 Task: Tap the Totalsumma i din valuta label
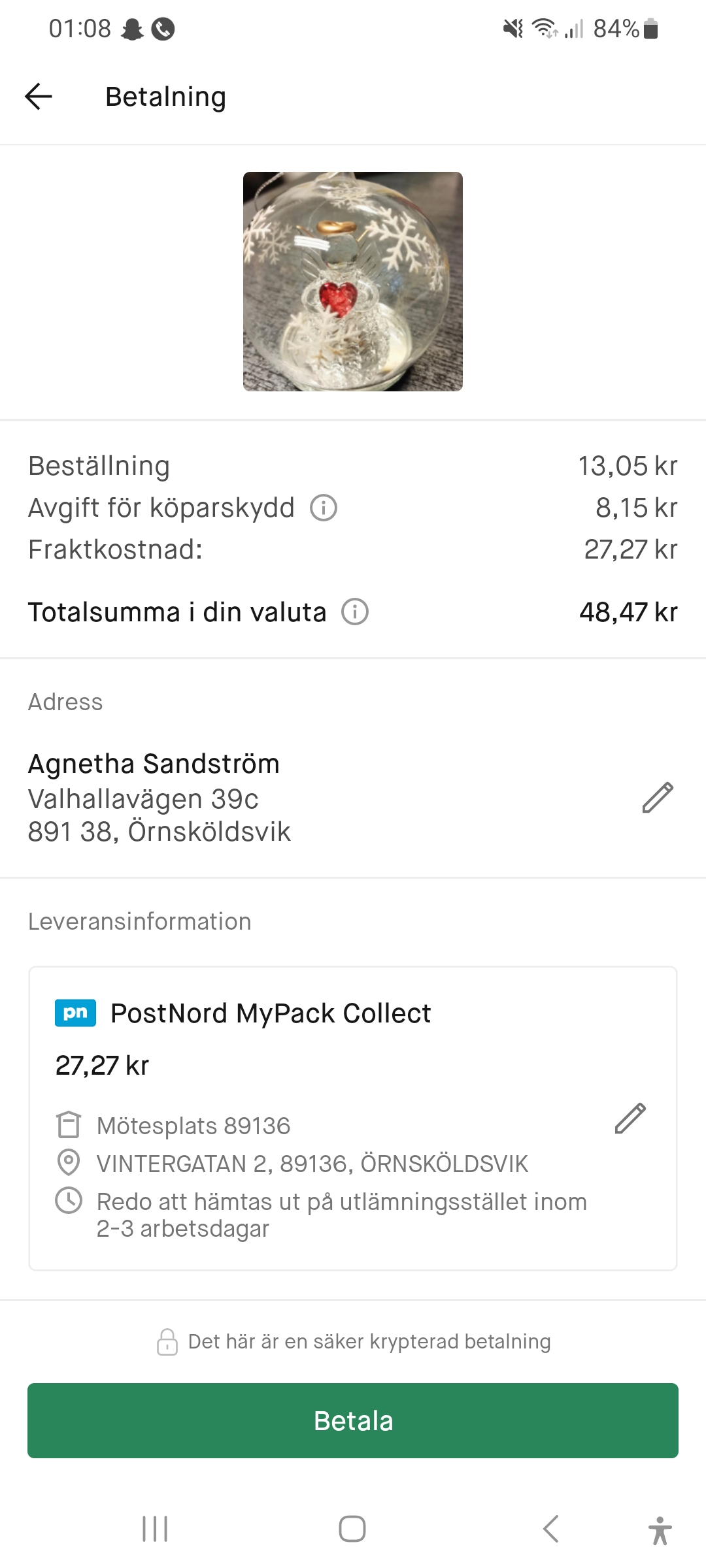(177, 612)
